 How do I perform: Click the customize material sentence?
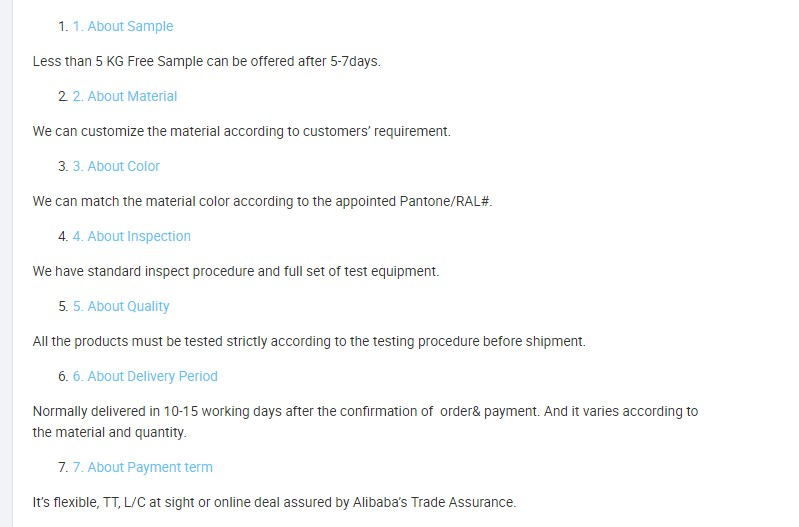242,131
